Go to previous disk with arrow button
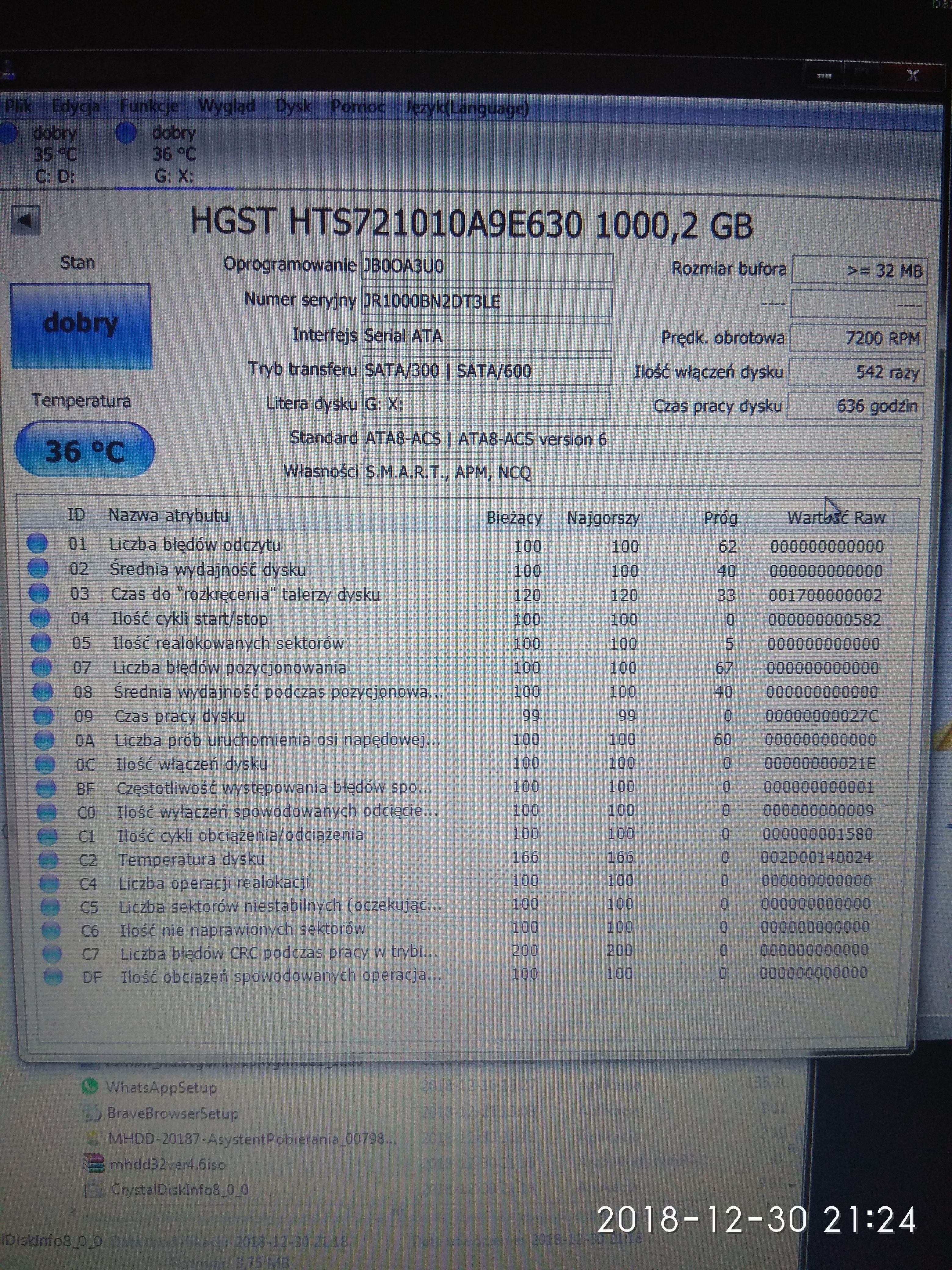The height and width of the screenshot is (1270, 952). click(x=26, y=220)
